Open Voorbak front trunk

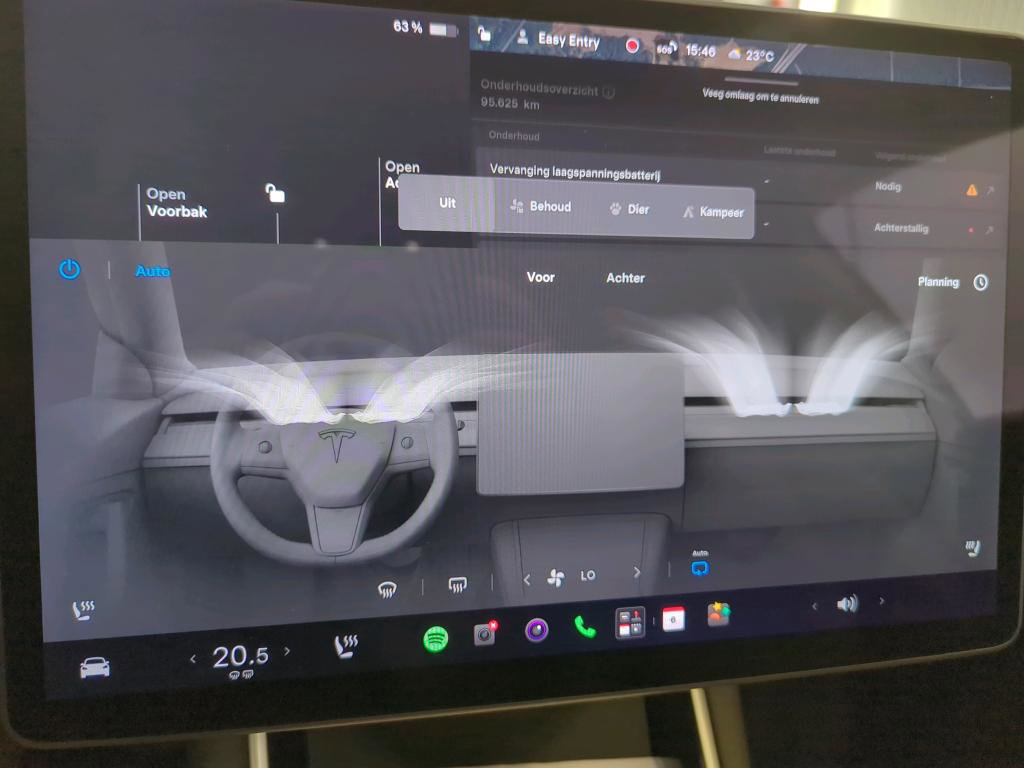point(176,202)
